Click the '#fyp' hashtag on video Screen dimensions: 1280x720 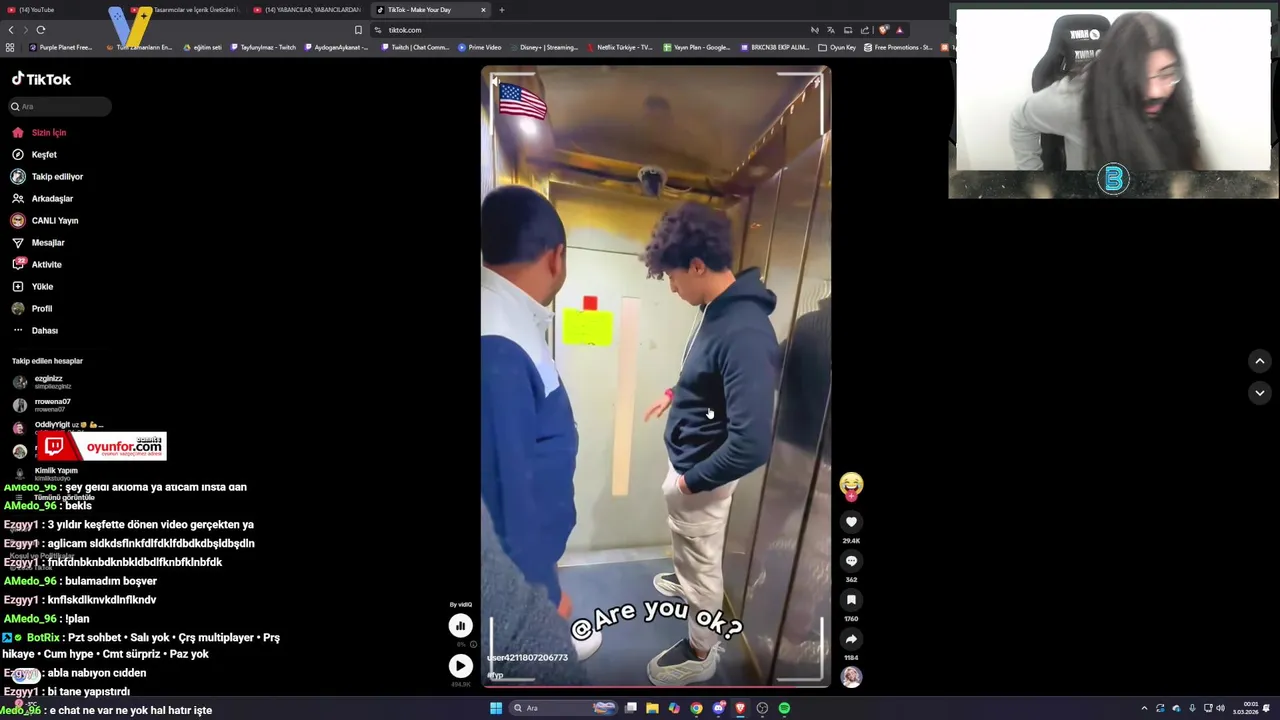pyautogui.click(x=495, y=675)
